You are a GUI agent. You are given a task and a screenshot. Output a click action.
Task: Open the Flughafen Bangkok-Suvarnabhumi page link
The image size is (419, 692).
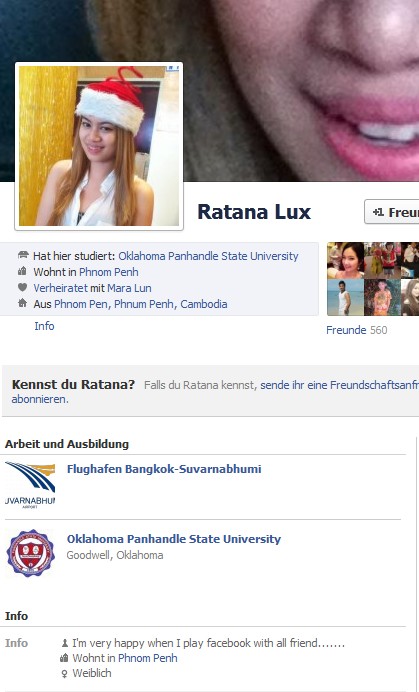(x=164, y=469)
